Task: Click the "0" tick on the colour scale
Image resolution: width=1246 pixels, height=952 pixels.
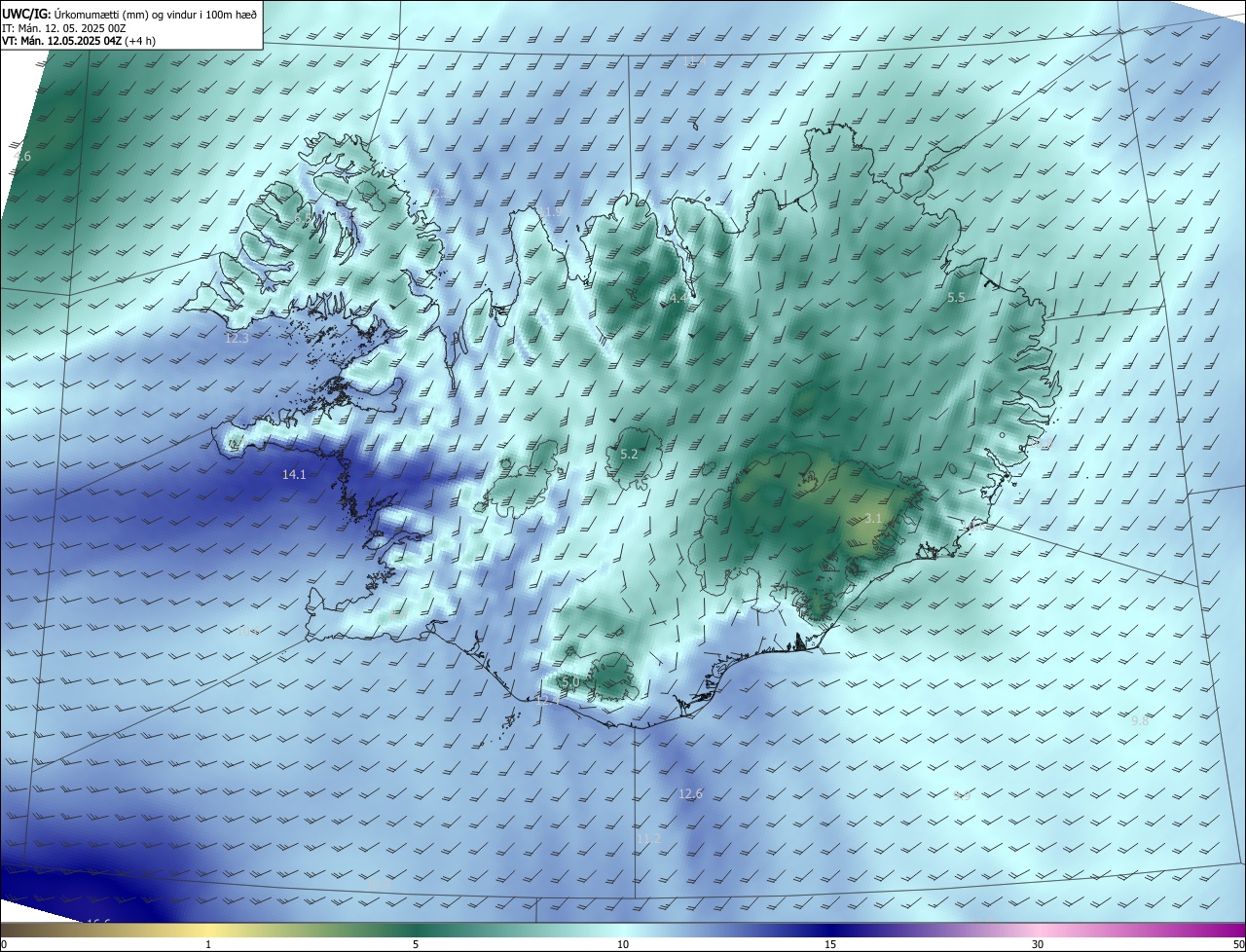Action: 4,944
